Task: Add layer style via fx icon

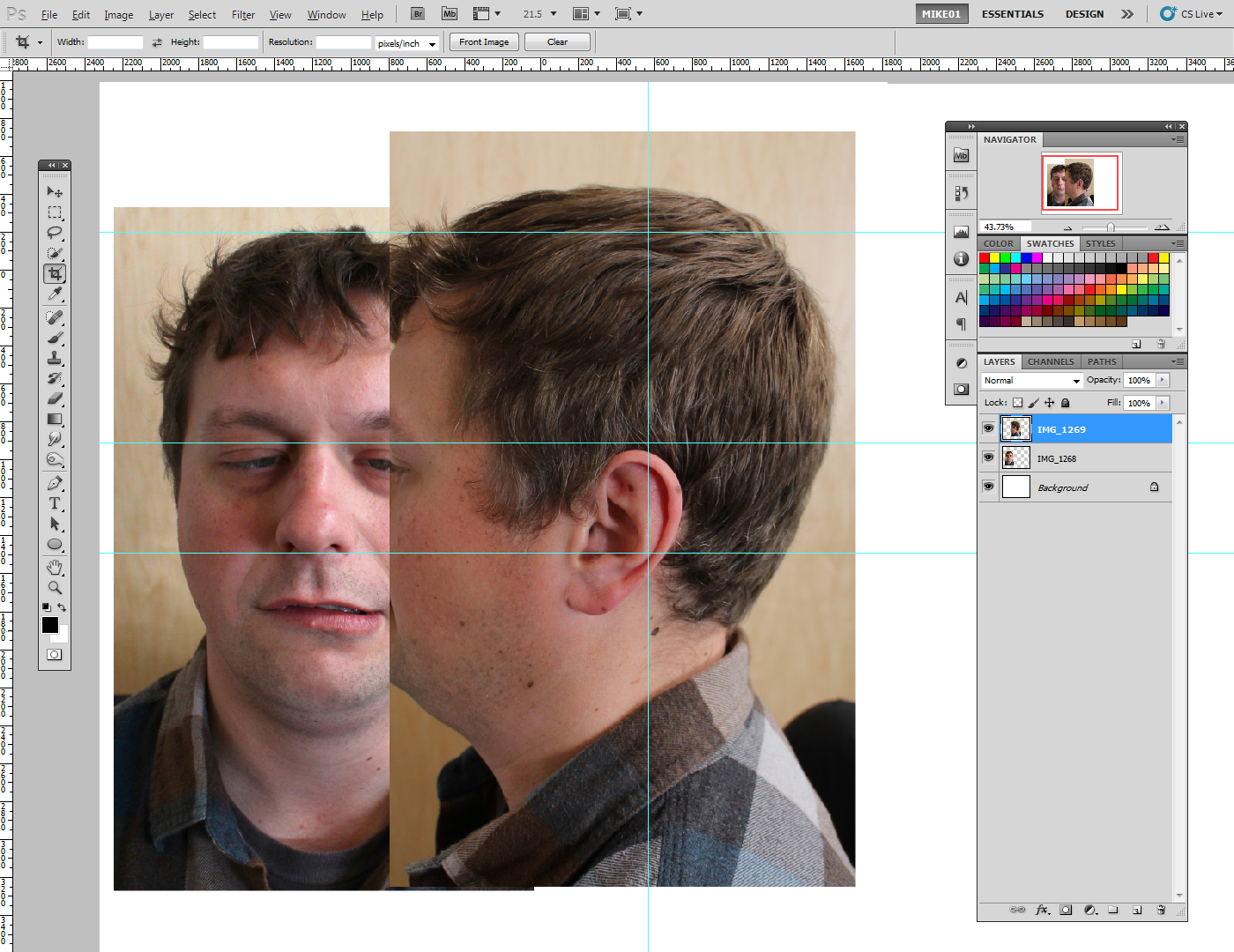Action: click(1042, 910)
